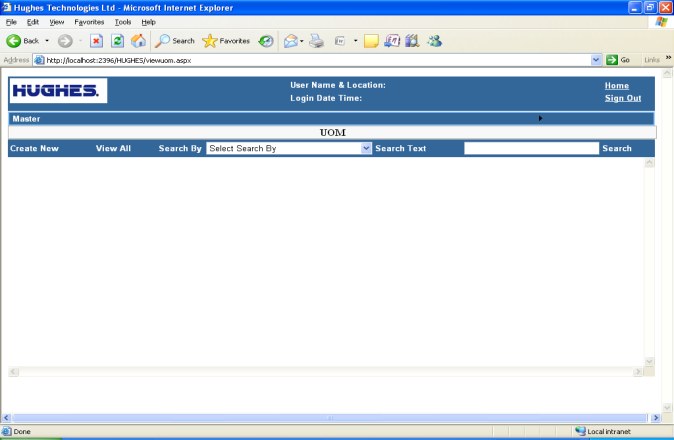Image resolution: width=674 pixels, height=440 pixels.
Task: Expand the Master menu arrow
Action: (x=540, y=118)
